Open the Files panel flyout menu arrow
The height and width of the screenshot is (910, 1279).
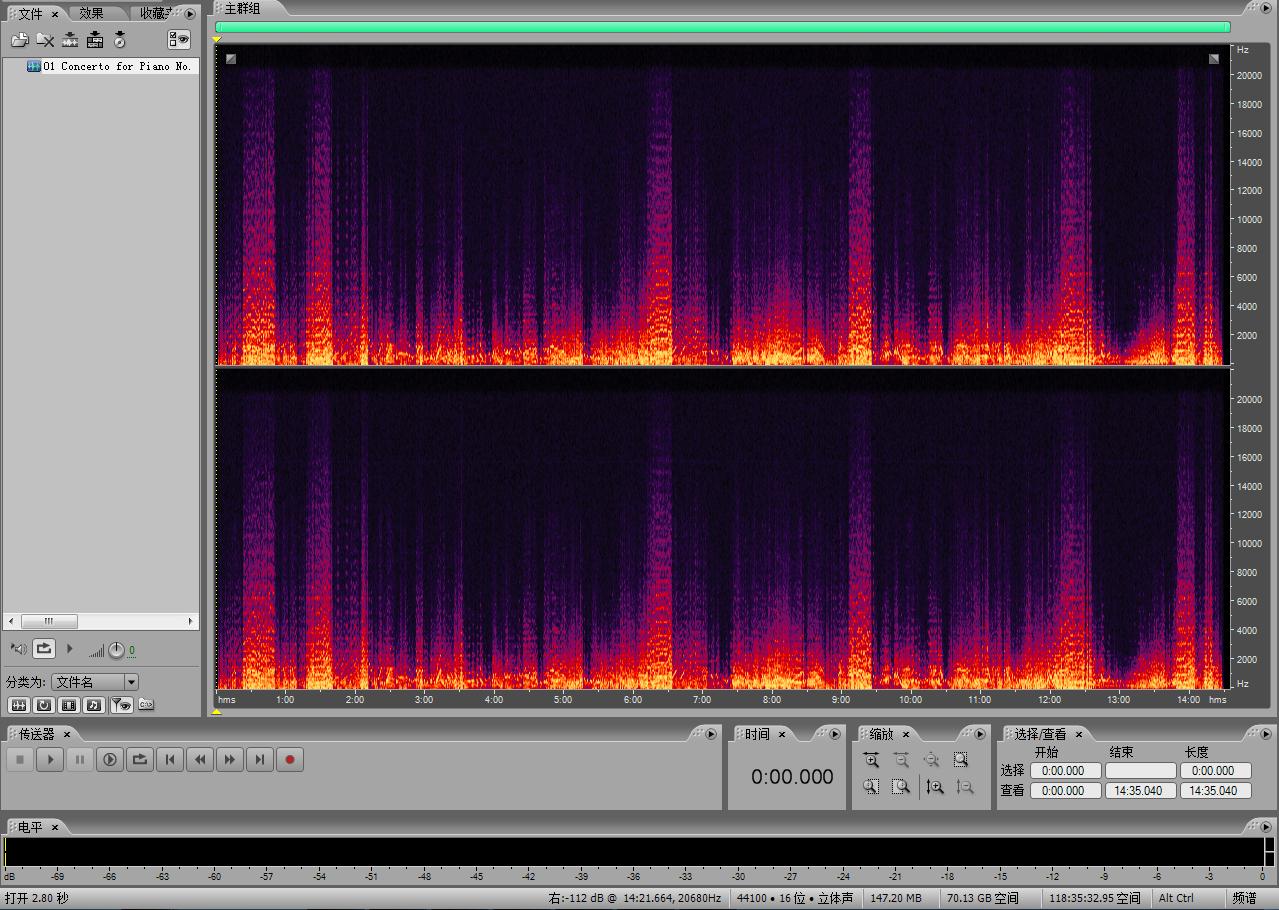coord(190,14)
